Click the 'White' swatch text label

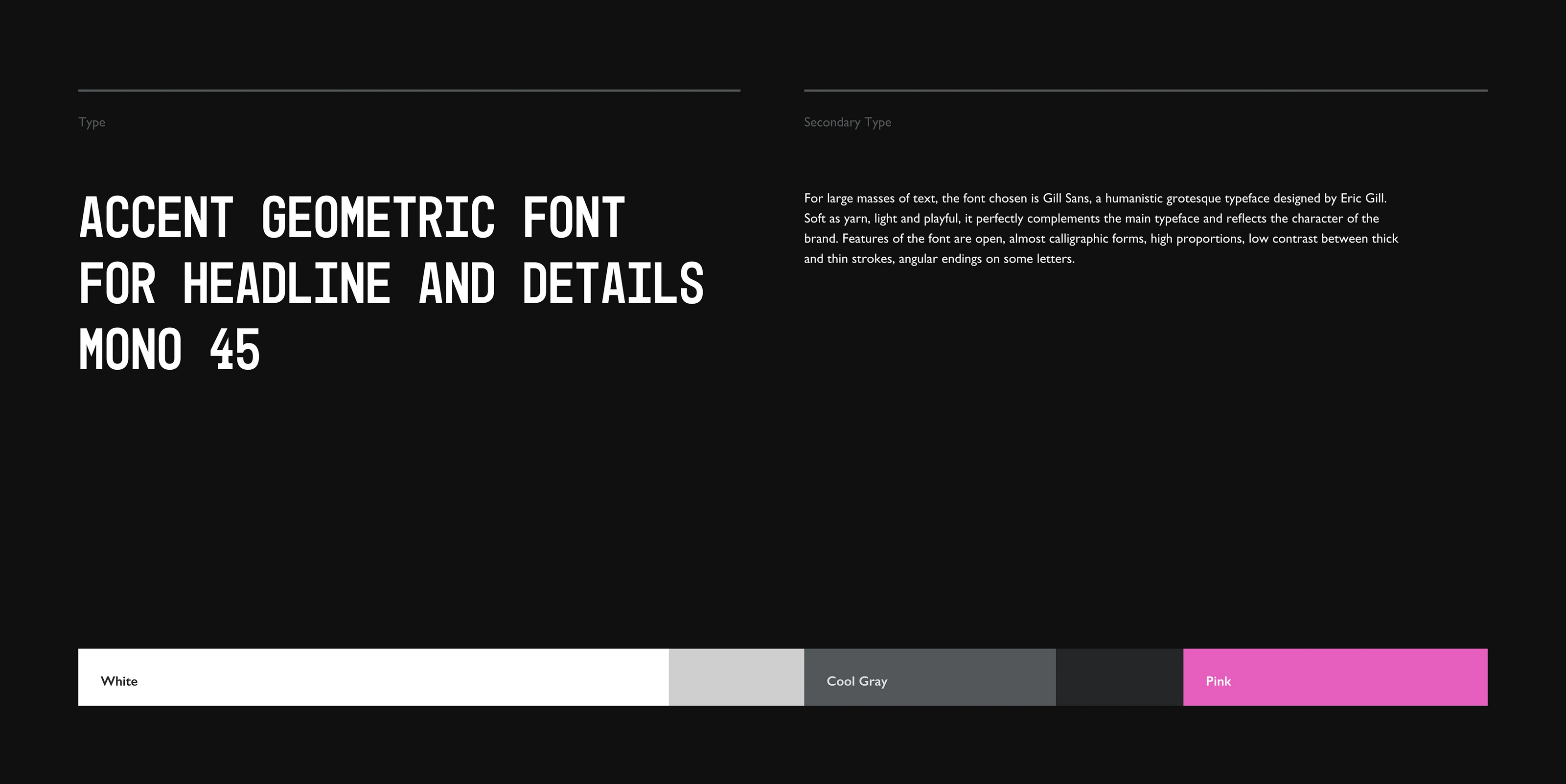pos(119,681)
